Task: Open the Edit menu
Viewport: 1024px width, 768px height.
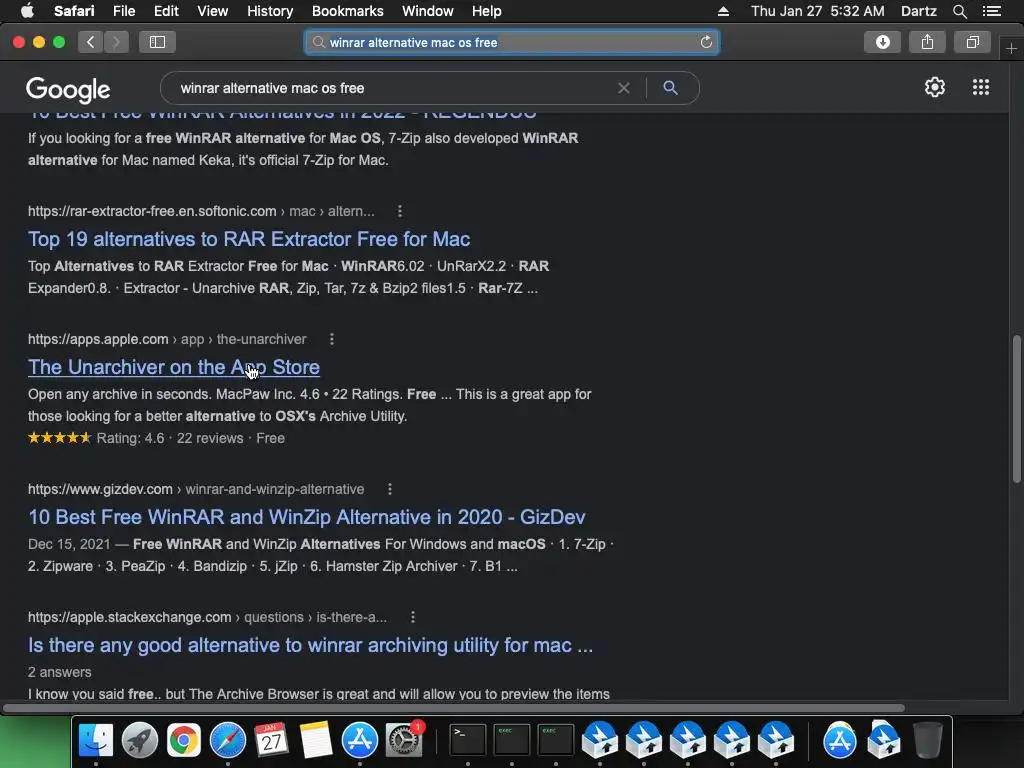Action: click(166, 11)
